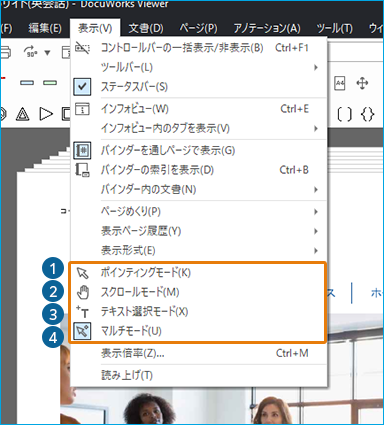384x425 pixels.
Task: Click the four-way move arrows icon
Action: point(362,83)
